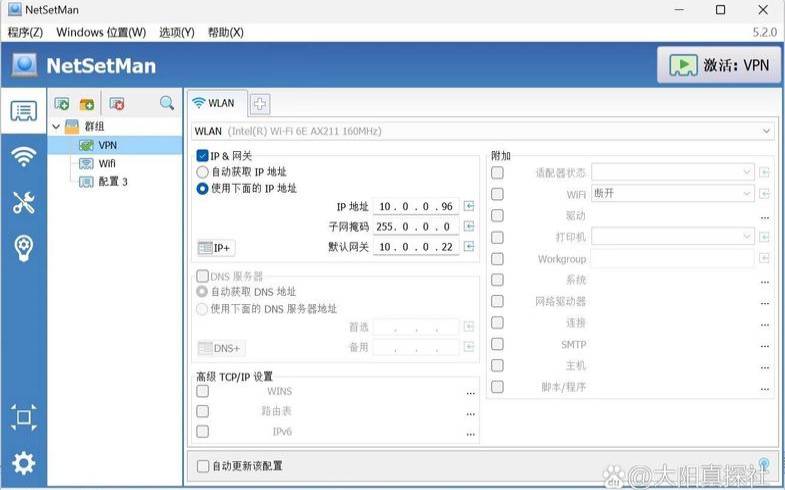Enable the WiFi checkbox under 附加

coord(497,194)
